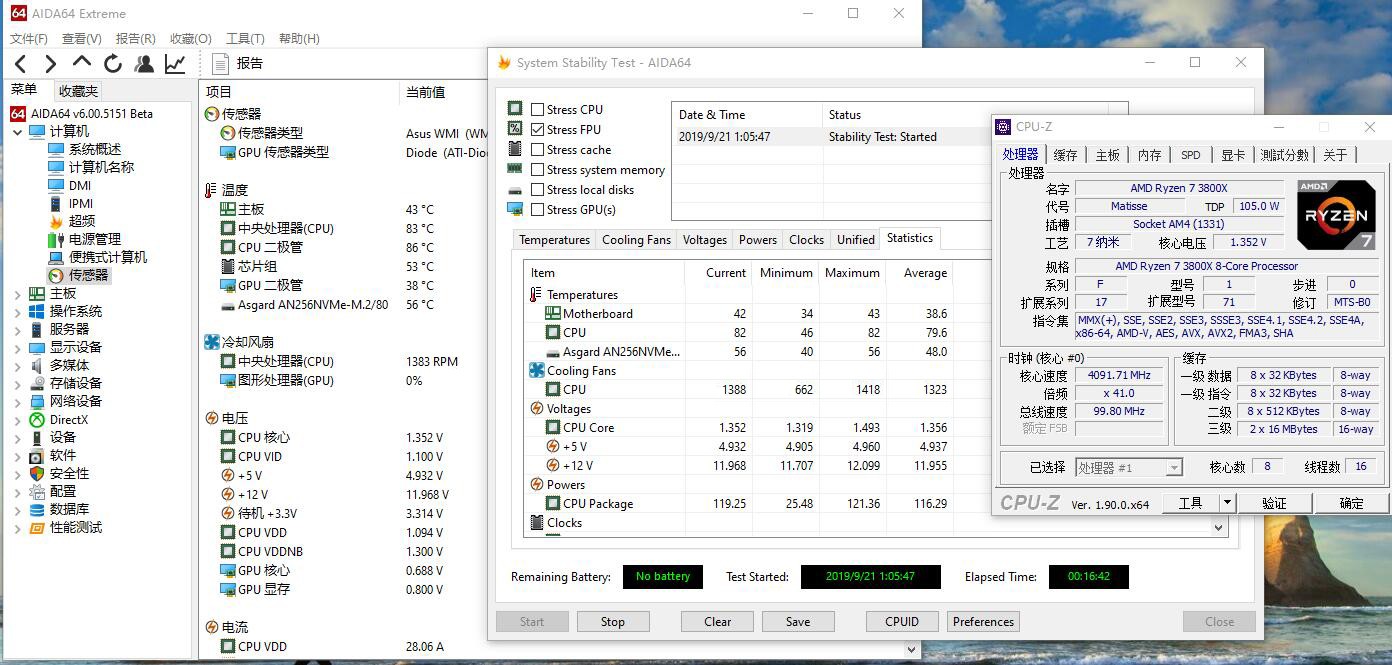Go back using AIDA64 toolbar back arrow
Image resolution: width=1392 pixels, height=665 pixels.
click(20, 64)
